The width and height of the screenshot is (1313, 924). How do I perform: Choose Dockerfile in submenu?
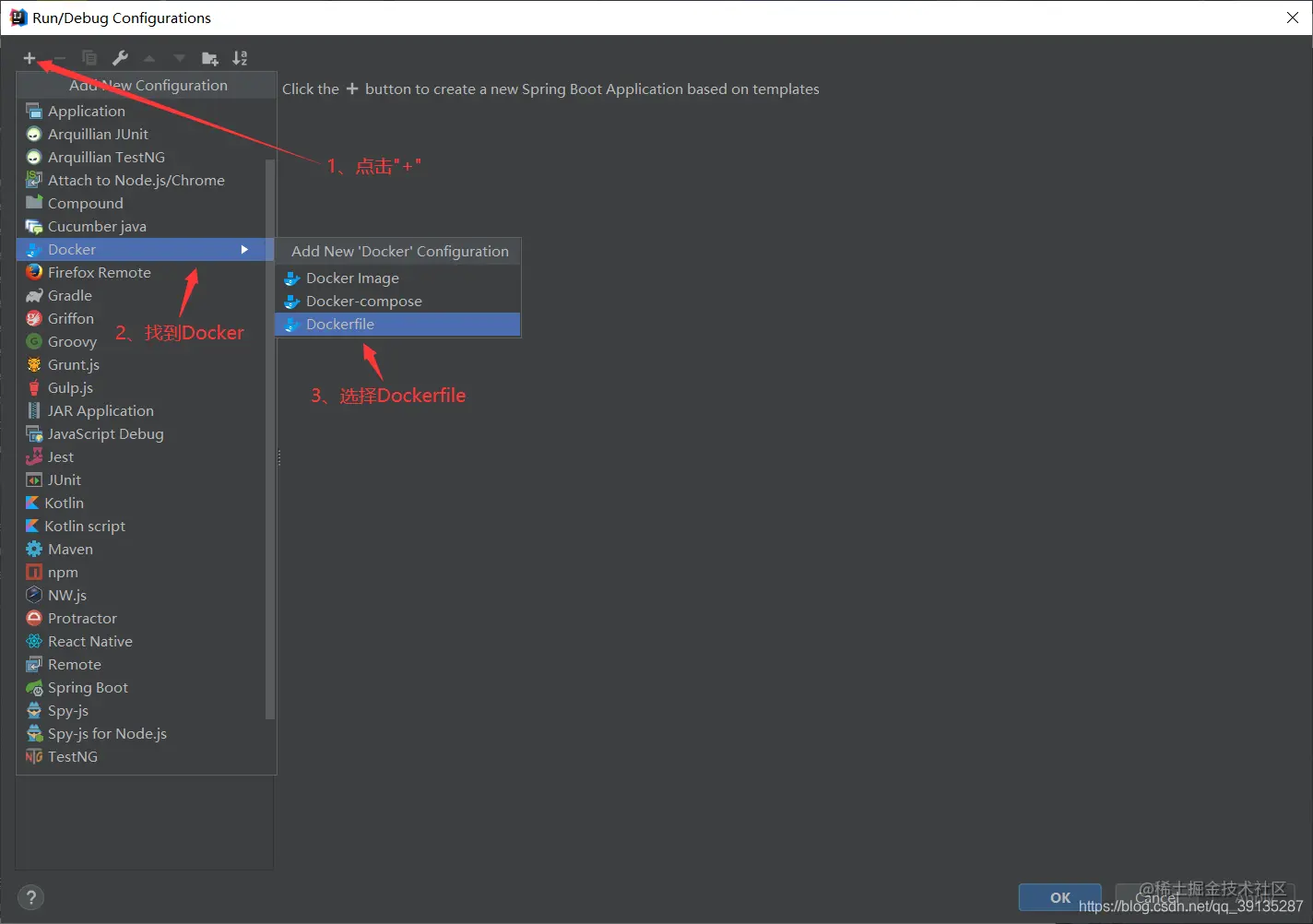[x=398, y=324]
